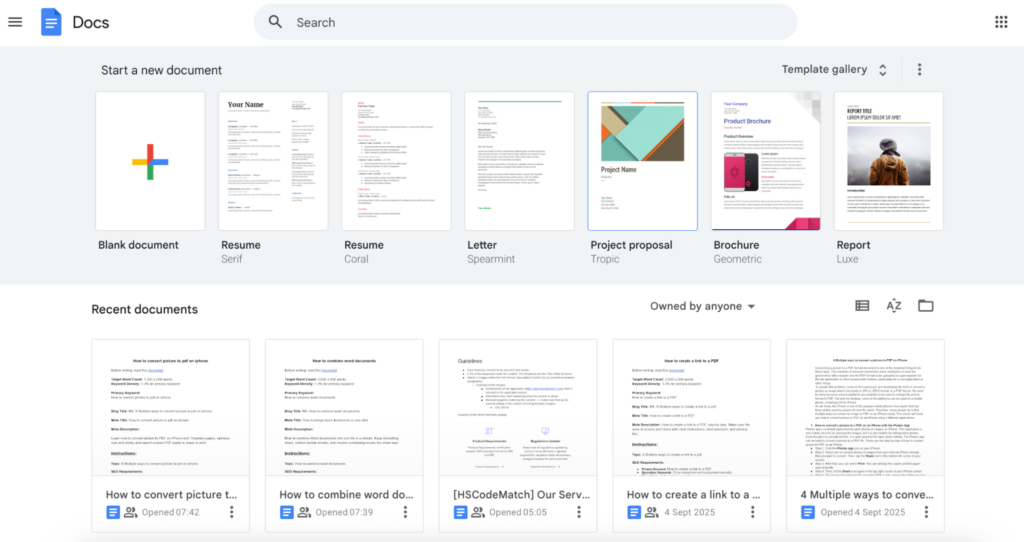
Task: Click the 'Report' template label
Action: [x=854, y=245]
